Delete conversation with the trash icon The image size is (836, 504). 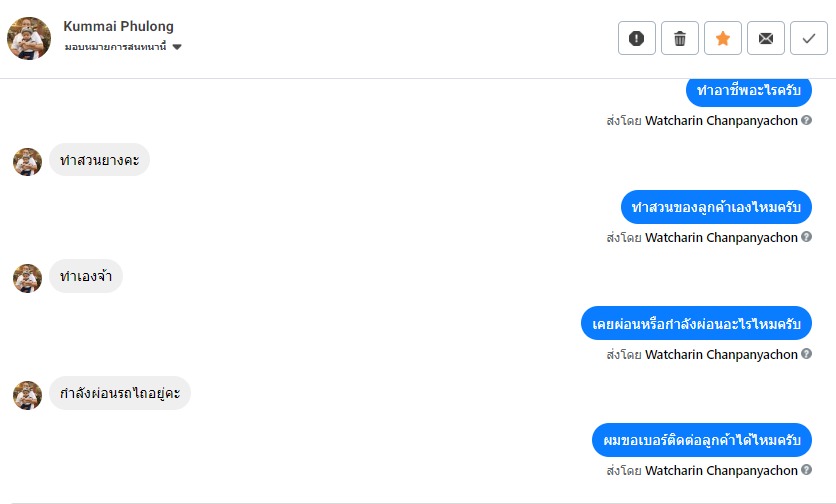coord(680,39)
